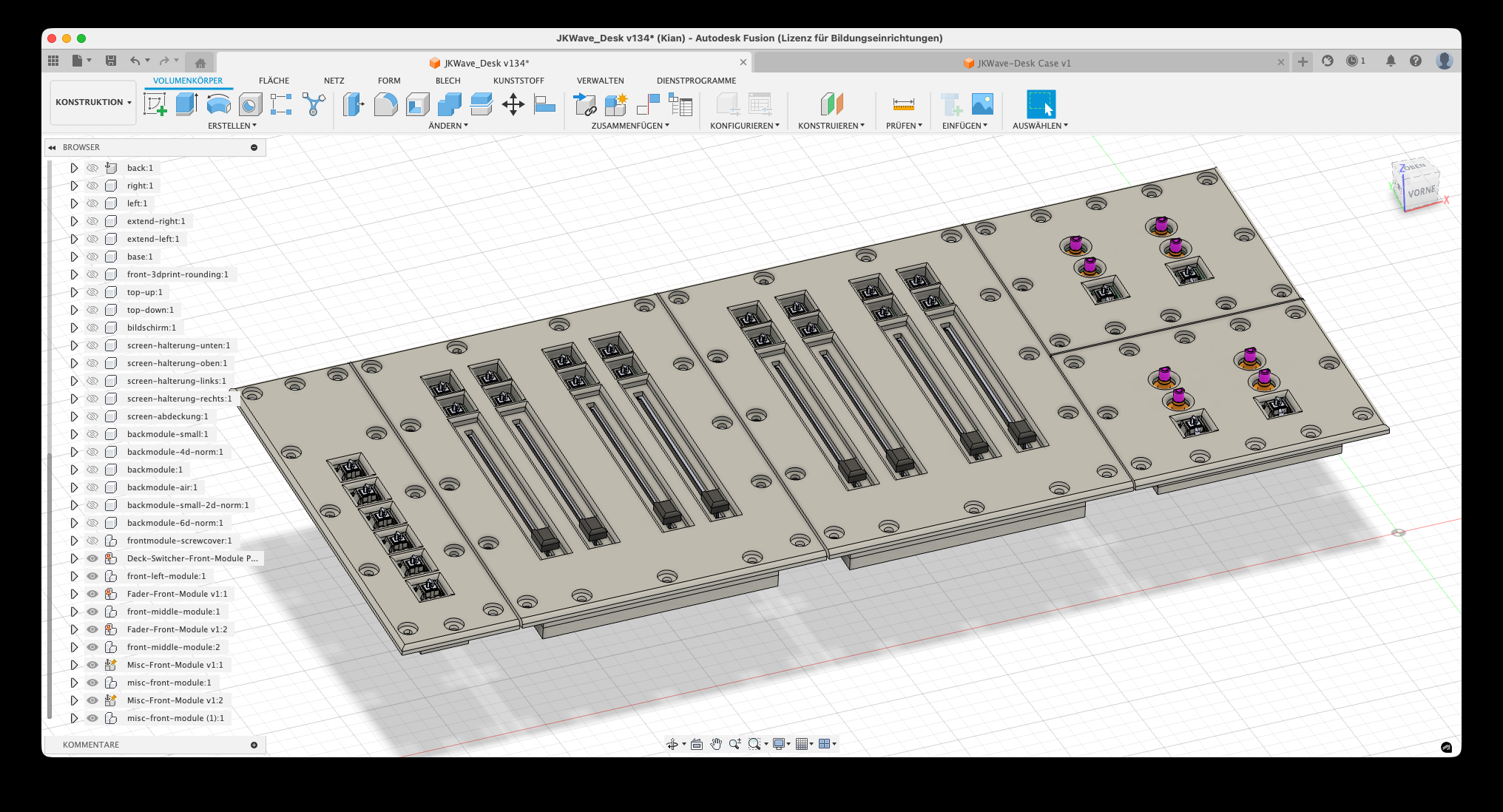Toggle visibility of misc-front-module:1
The image size is (1503, 812).
click(x=92, y=683)
